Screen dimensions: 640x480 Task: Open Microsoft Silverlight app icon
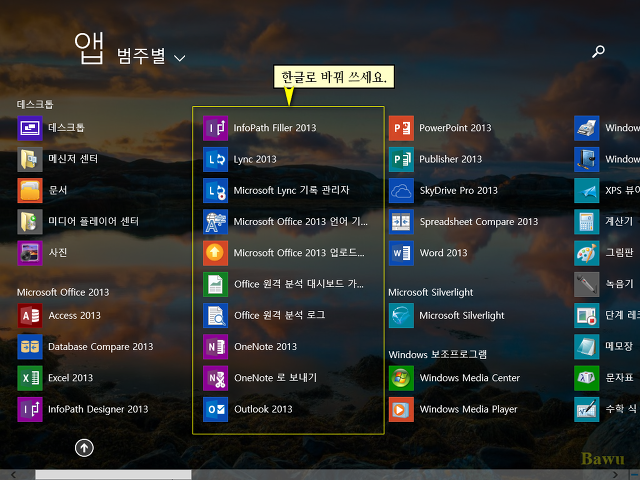click(x=401, y=316)
